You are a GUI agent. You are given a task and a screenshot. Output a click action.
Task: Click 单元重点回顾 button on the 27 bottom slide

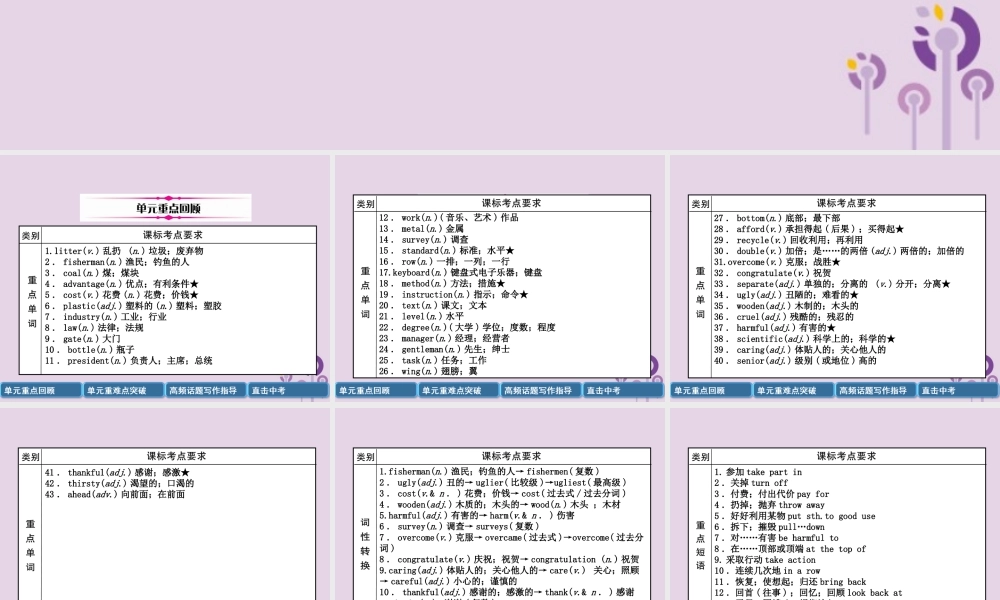pyautogui.click(x=711, y=390)
